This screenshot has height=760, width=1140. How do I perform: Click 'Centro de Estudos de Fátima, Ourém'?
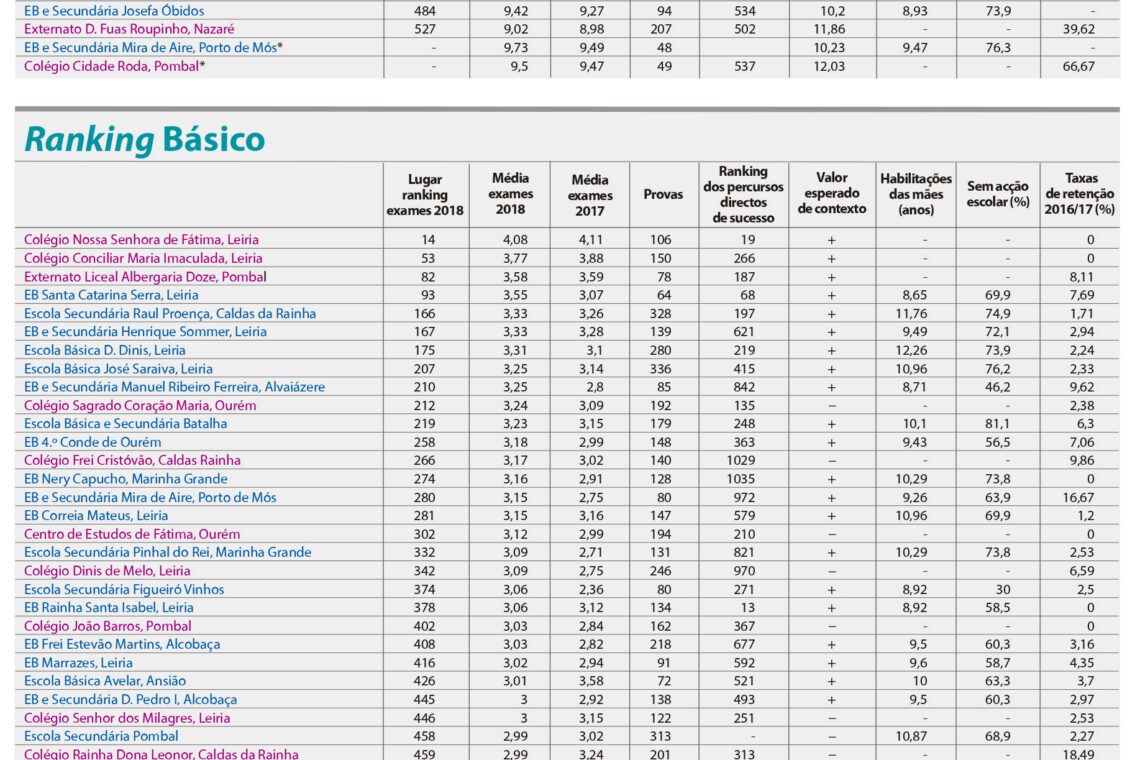[132, 534]
